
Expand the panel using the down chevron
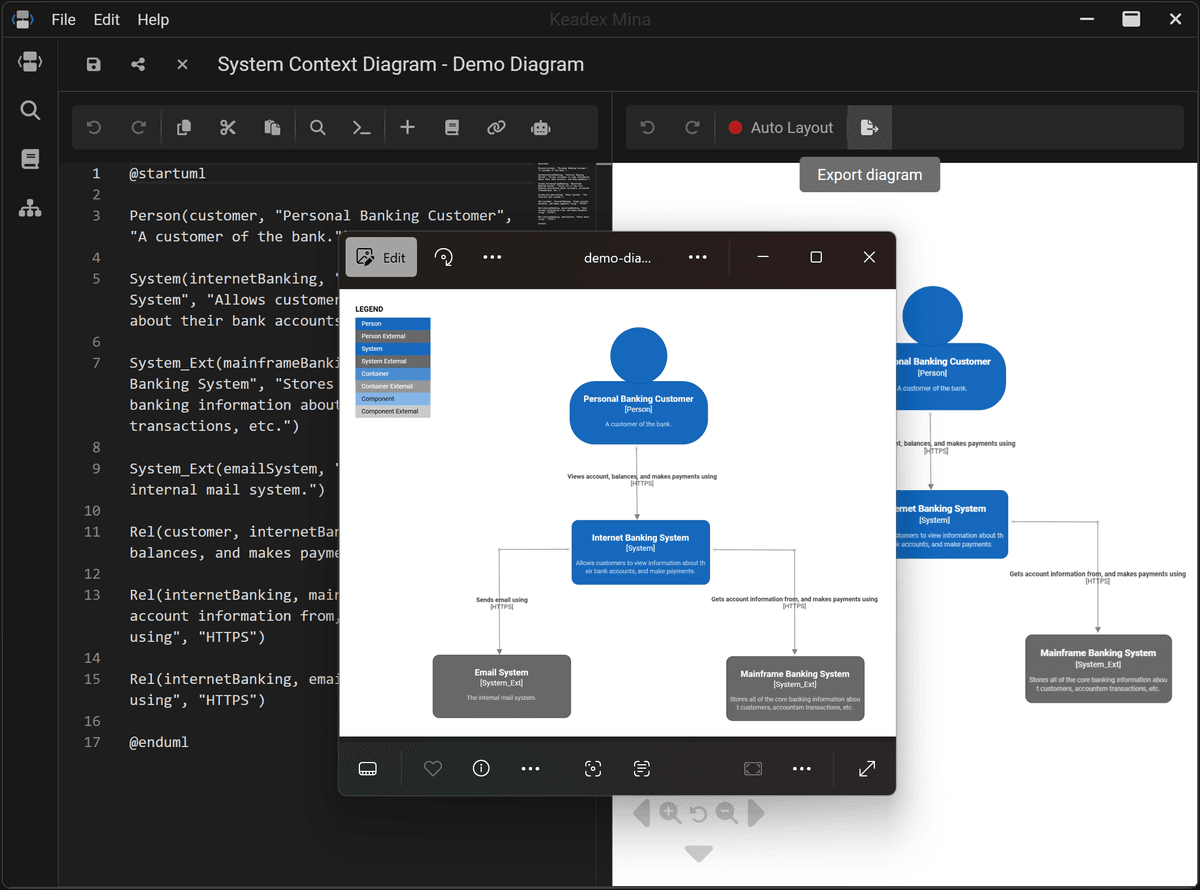(698, 853)
